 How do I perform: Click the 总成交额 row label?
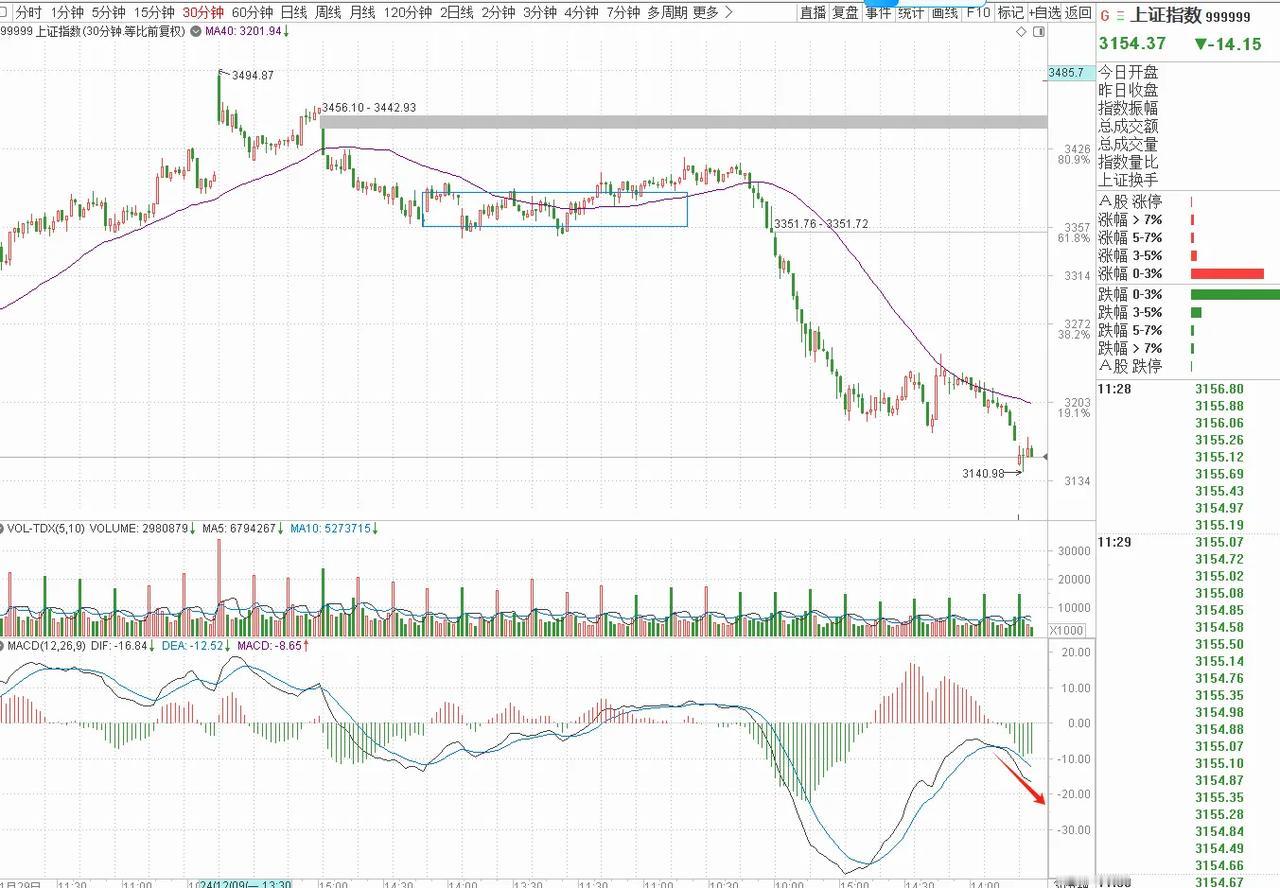(x=1128, y=126)
